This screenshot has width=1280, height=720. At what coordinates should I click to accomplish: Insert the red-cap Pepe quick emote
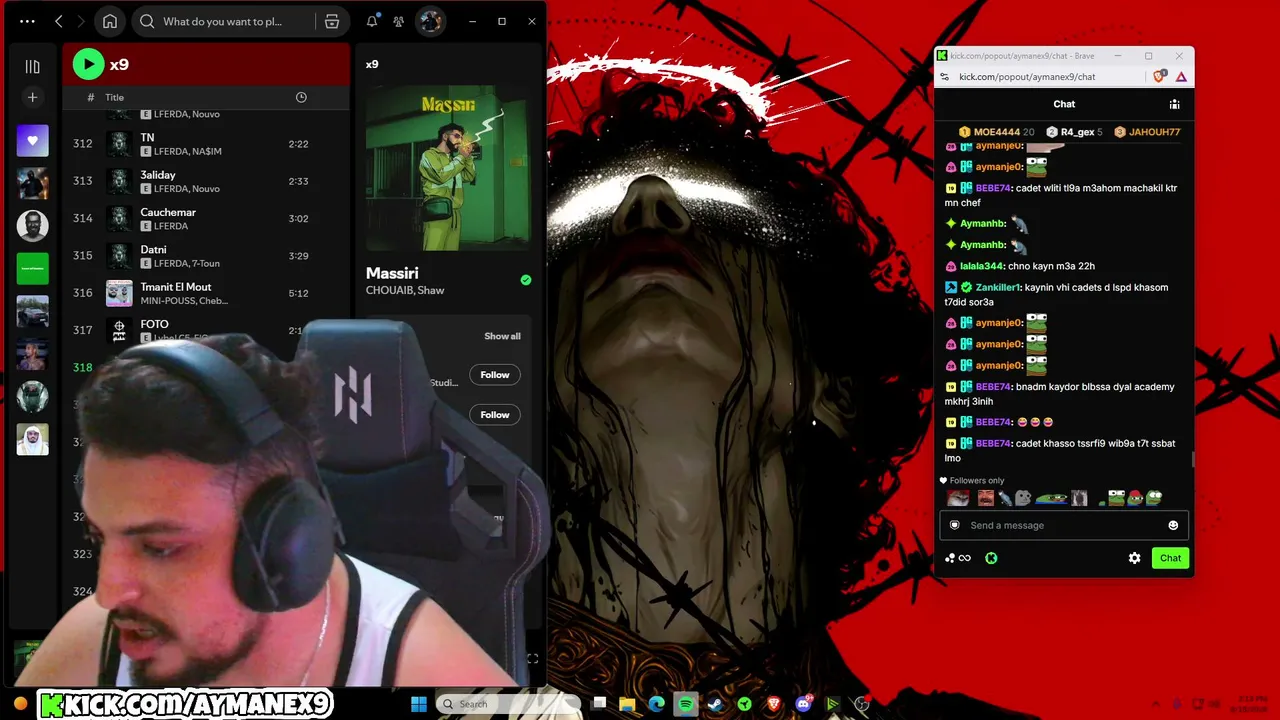pyautogui.click(x=1135, y=497)
